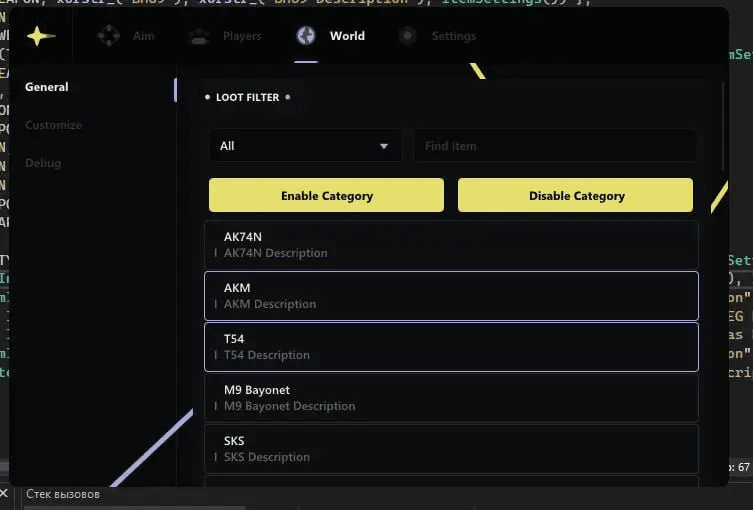Click the Players group icon

(x=199, y=36)
